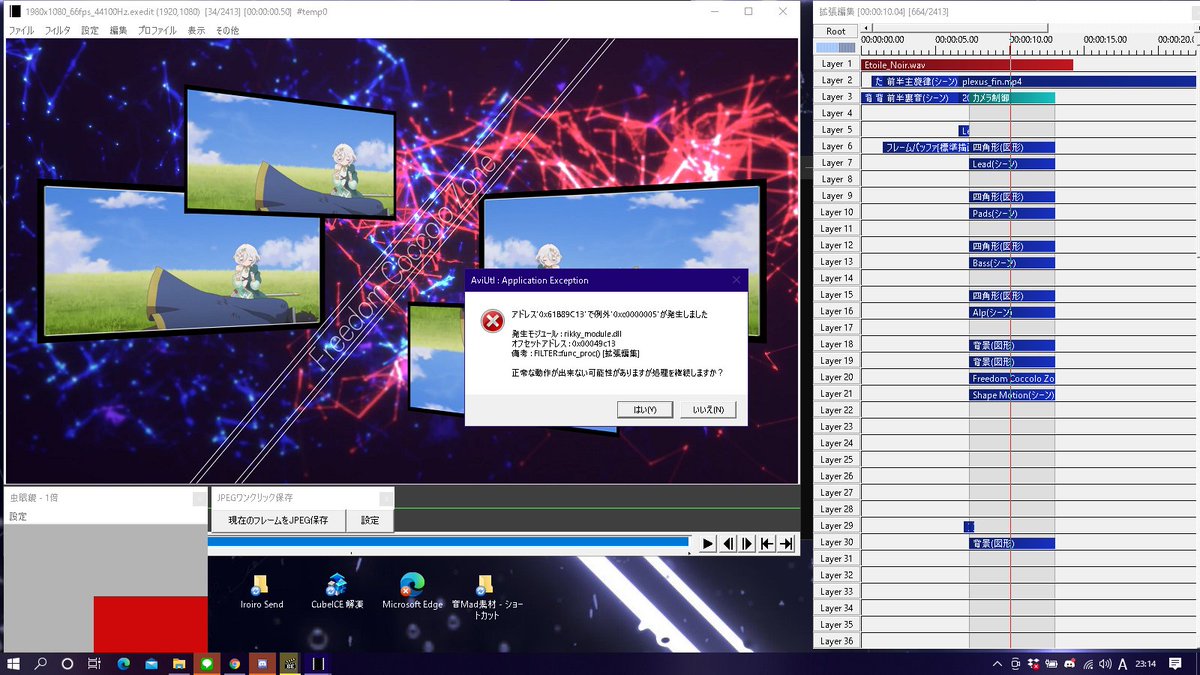
Task: Open the 編集 menu
Action: pos(118,30)
